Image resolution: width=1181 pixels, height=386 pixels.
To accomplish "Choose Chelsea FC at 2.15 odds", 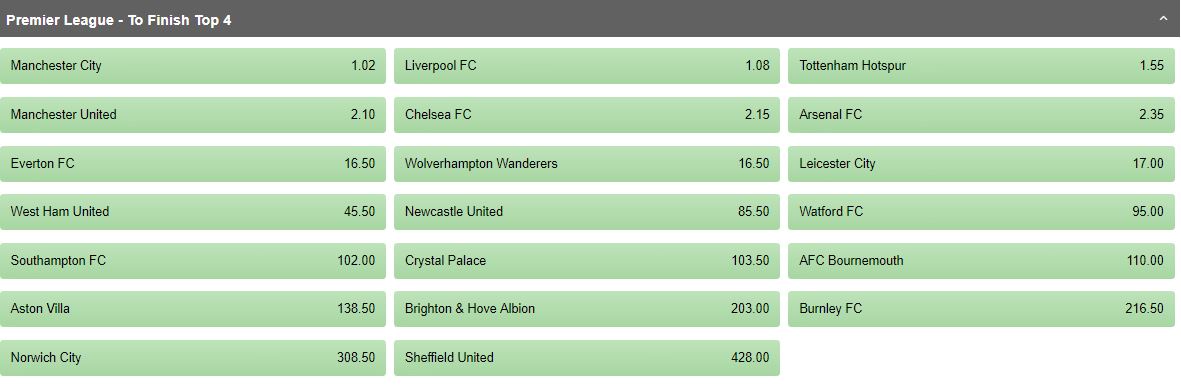I will pyautogui.click(x=587, y=115).
